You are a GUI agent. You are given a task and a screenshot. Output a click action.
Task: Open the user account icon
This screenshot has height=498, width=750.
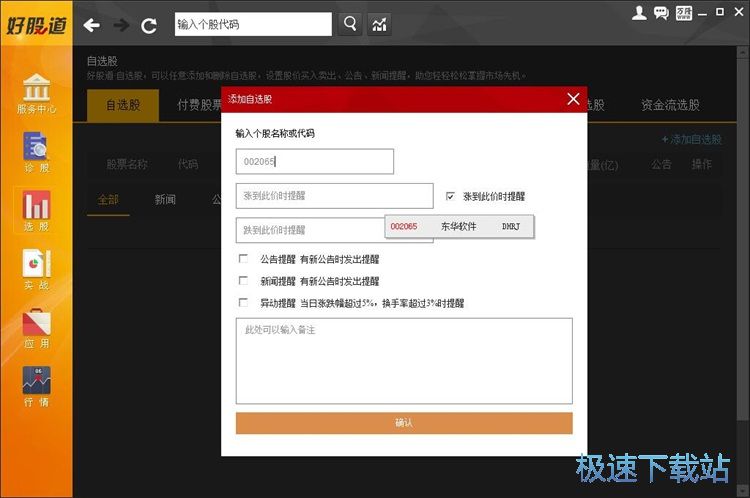pyautogui.click(x=640, y=13)
